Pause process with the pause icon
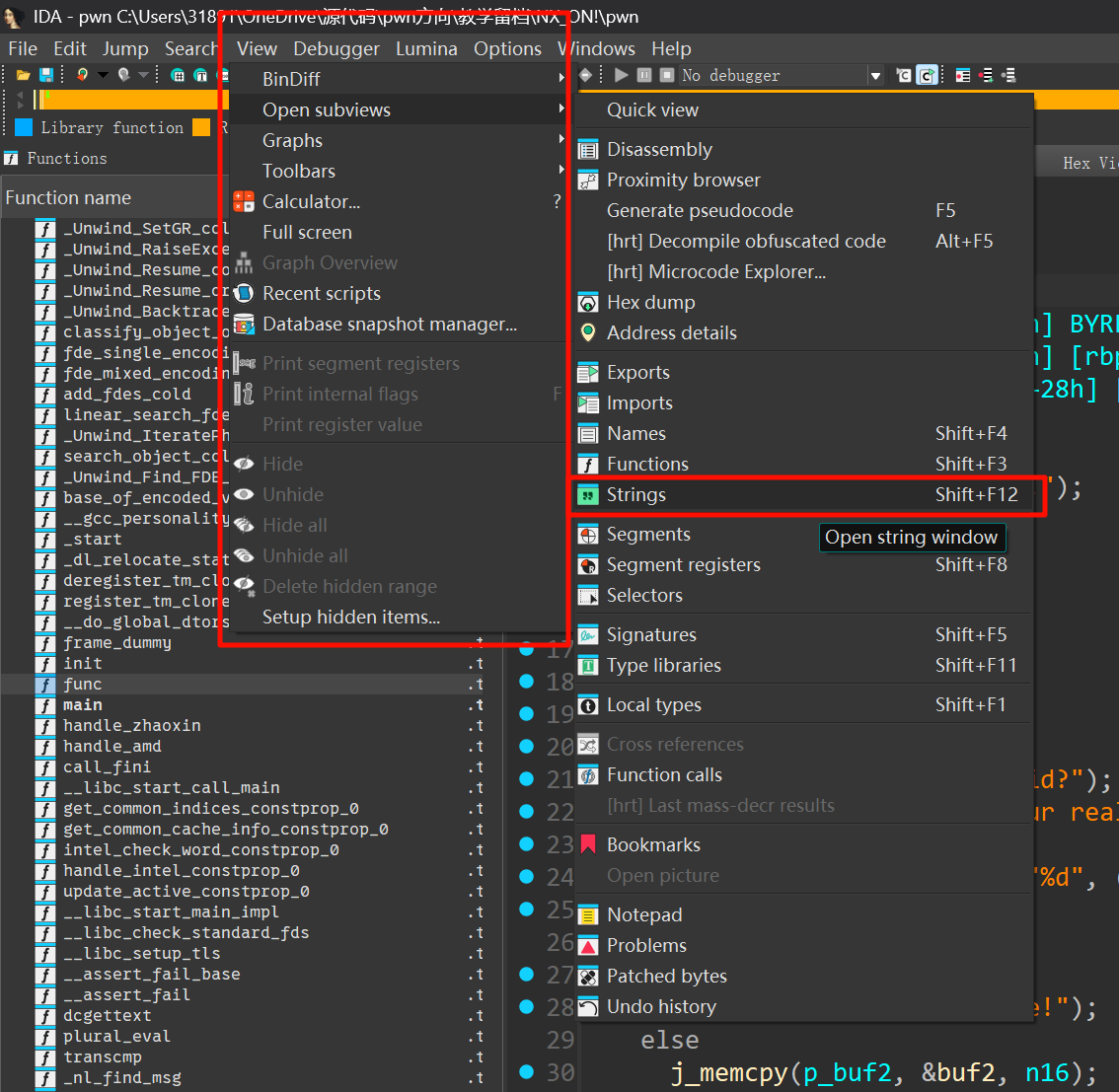This screenshot has height=1092, width=1119. [x=644, y=75]
